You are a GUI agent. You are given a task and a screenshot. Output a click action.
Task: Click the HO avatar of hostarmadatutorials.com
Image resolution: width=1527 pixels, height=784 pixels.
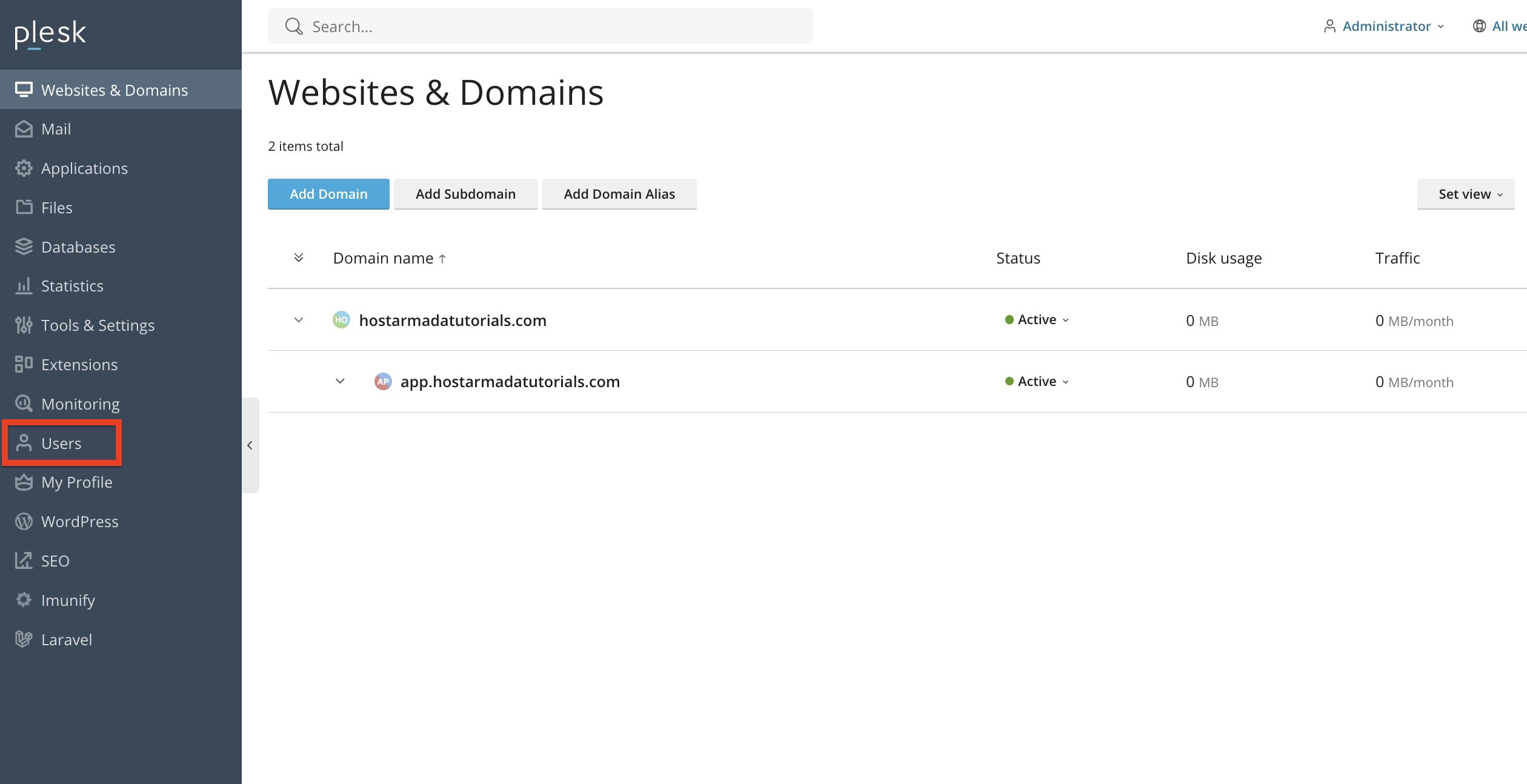(341, 320)
